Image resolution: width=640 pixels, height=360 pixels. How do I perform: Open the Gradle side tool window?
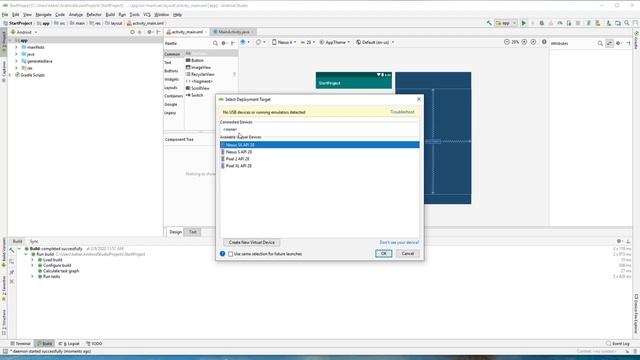636,40
